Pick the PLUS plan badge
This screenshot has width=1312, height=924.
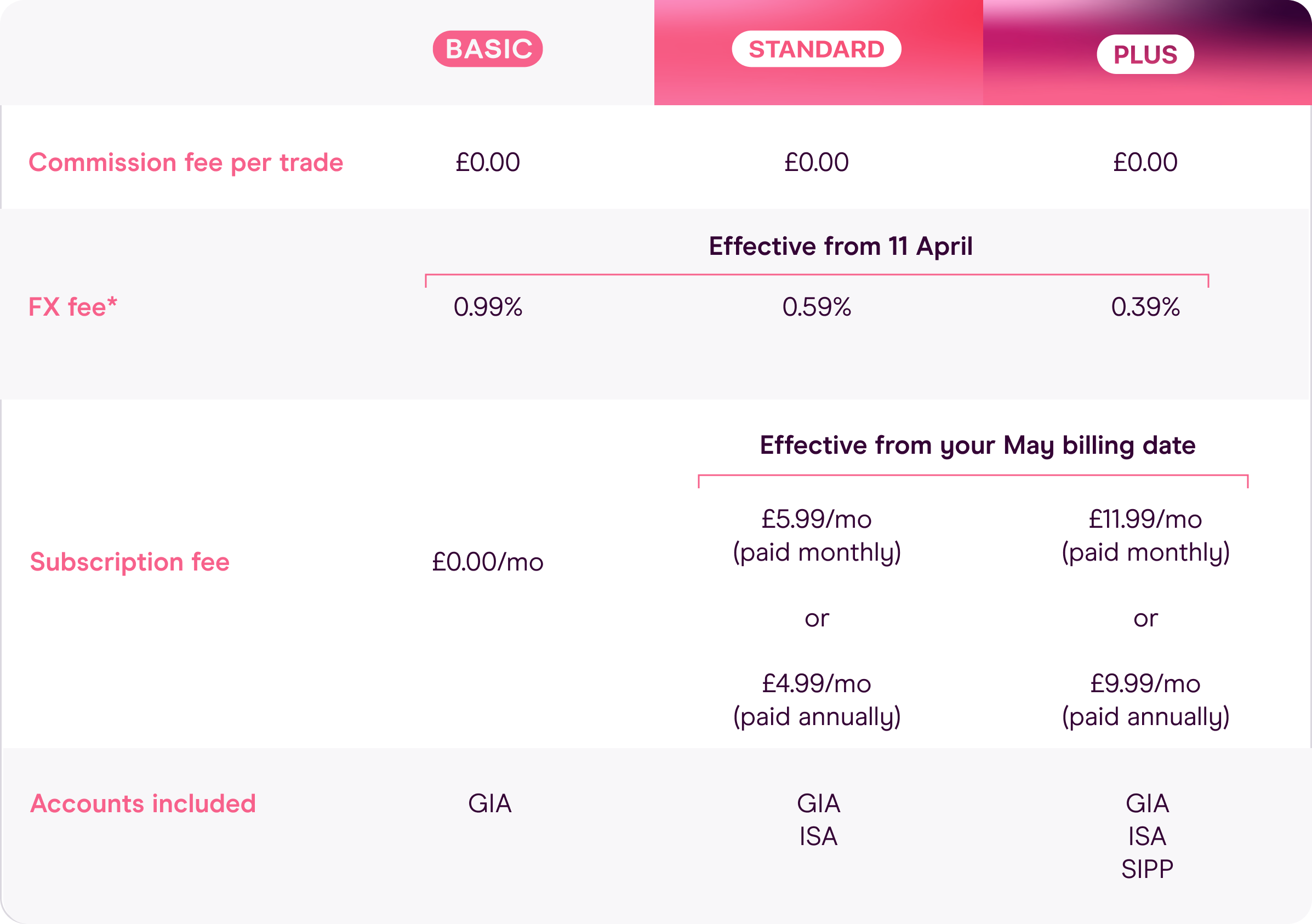click(x=1145, y=54)
